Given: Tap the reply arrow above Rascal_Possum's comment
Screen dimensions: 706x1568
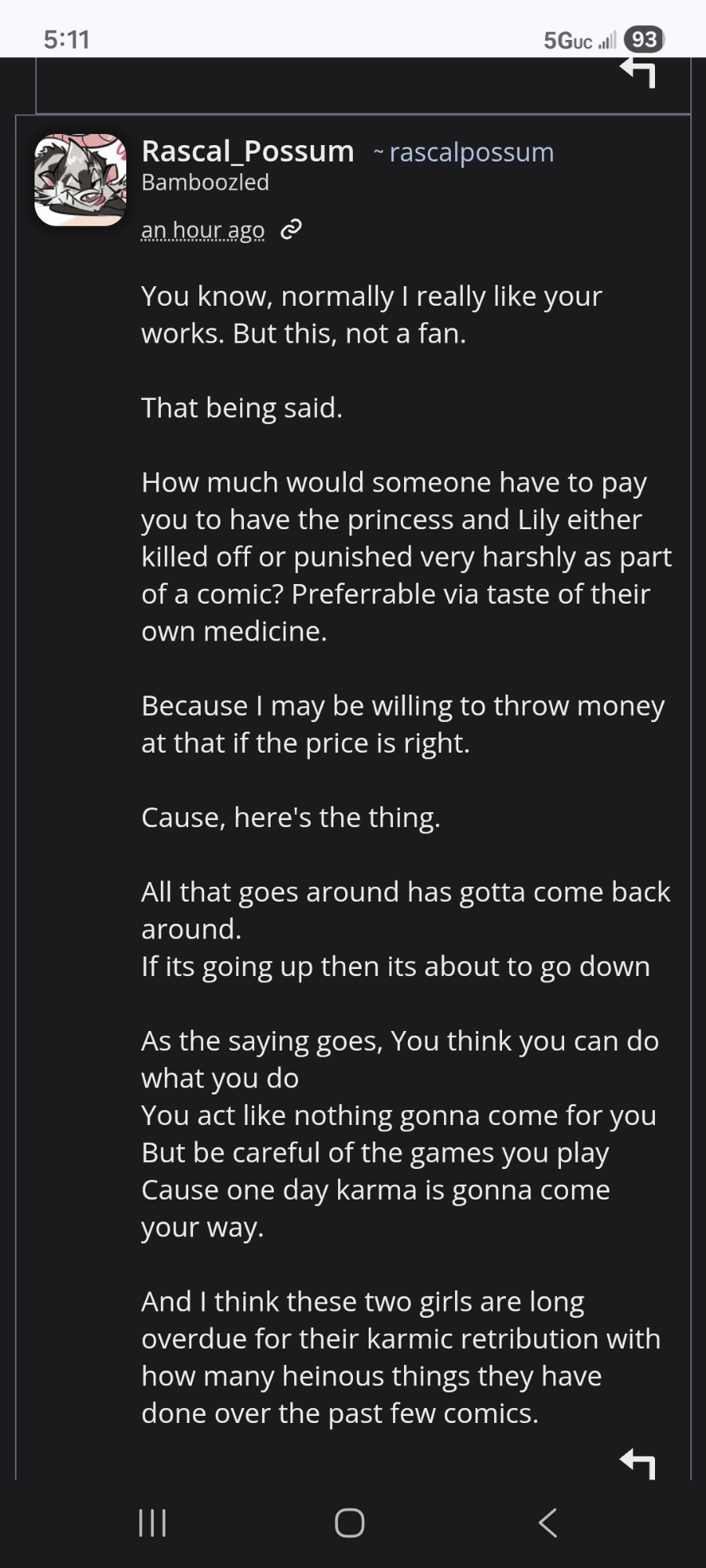Looking at the screenshot, I should click(637, 72).
